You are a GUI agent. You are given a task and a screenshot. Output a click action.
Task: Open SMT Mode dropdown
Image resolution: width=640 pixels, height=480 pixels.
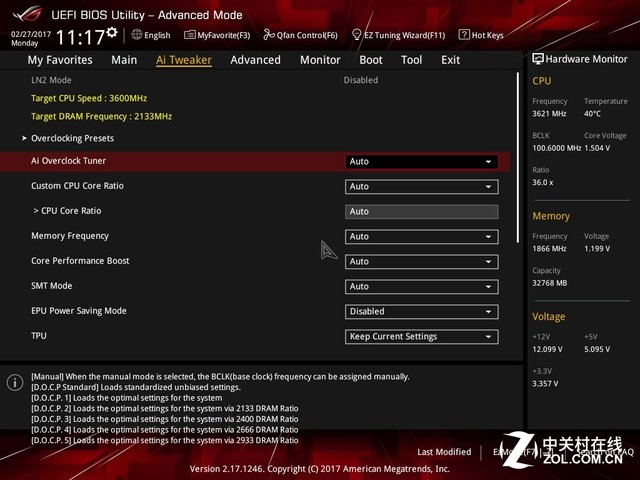point(421,287)
